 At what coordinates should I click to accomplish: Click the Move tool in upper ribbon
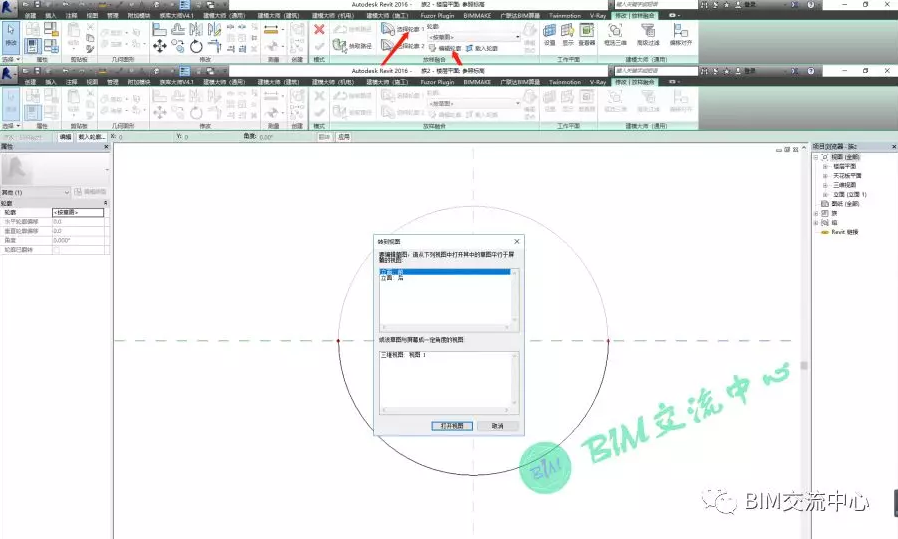click(x=160, y=46)
